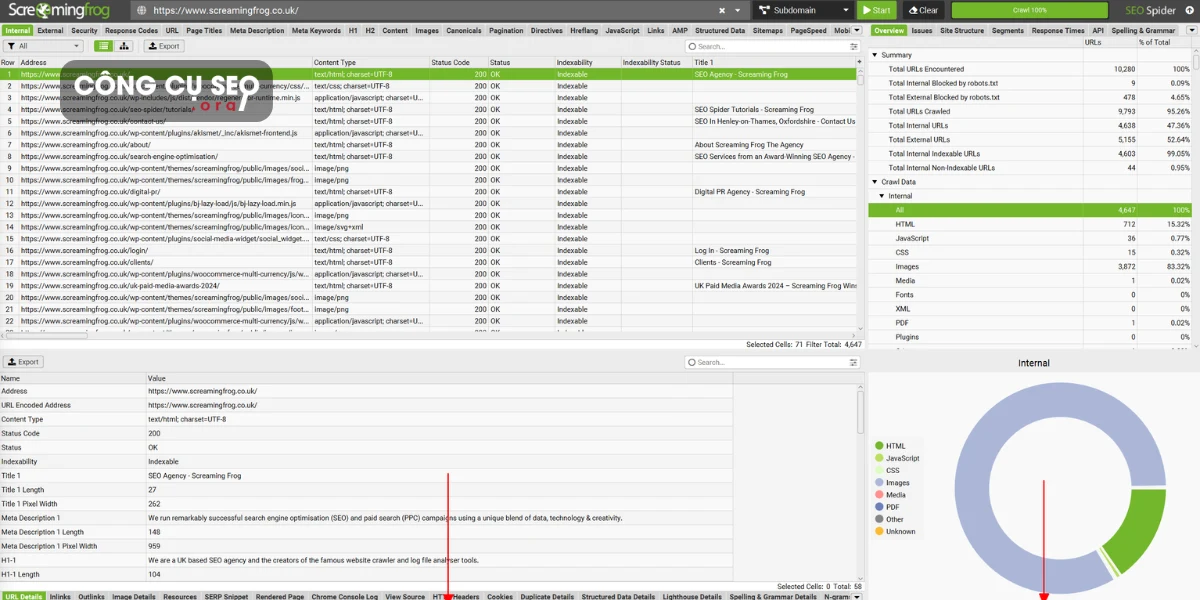Collapse the Summary section
1200x600 pixels.
coord(875,55)
